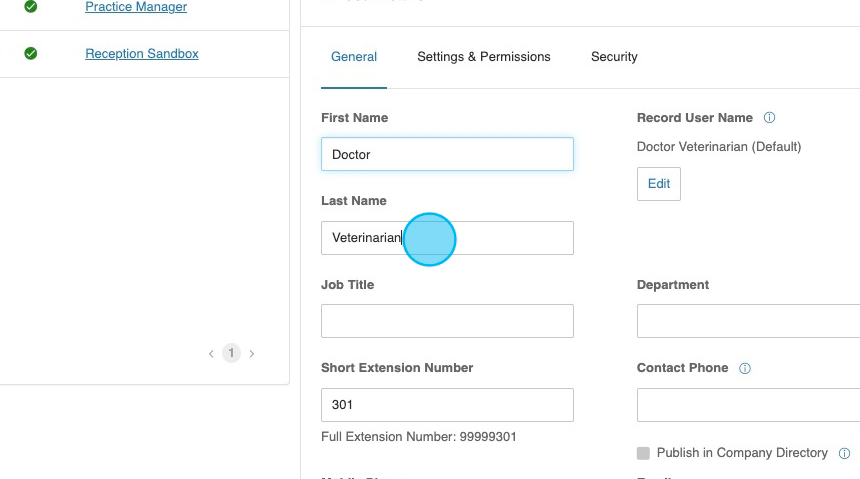
Task: Switch to the Security tab
Action: click(614, 57)
